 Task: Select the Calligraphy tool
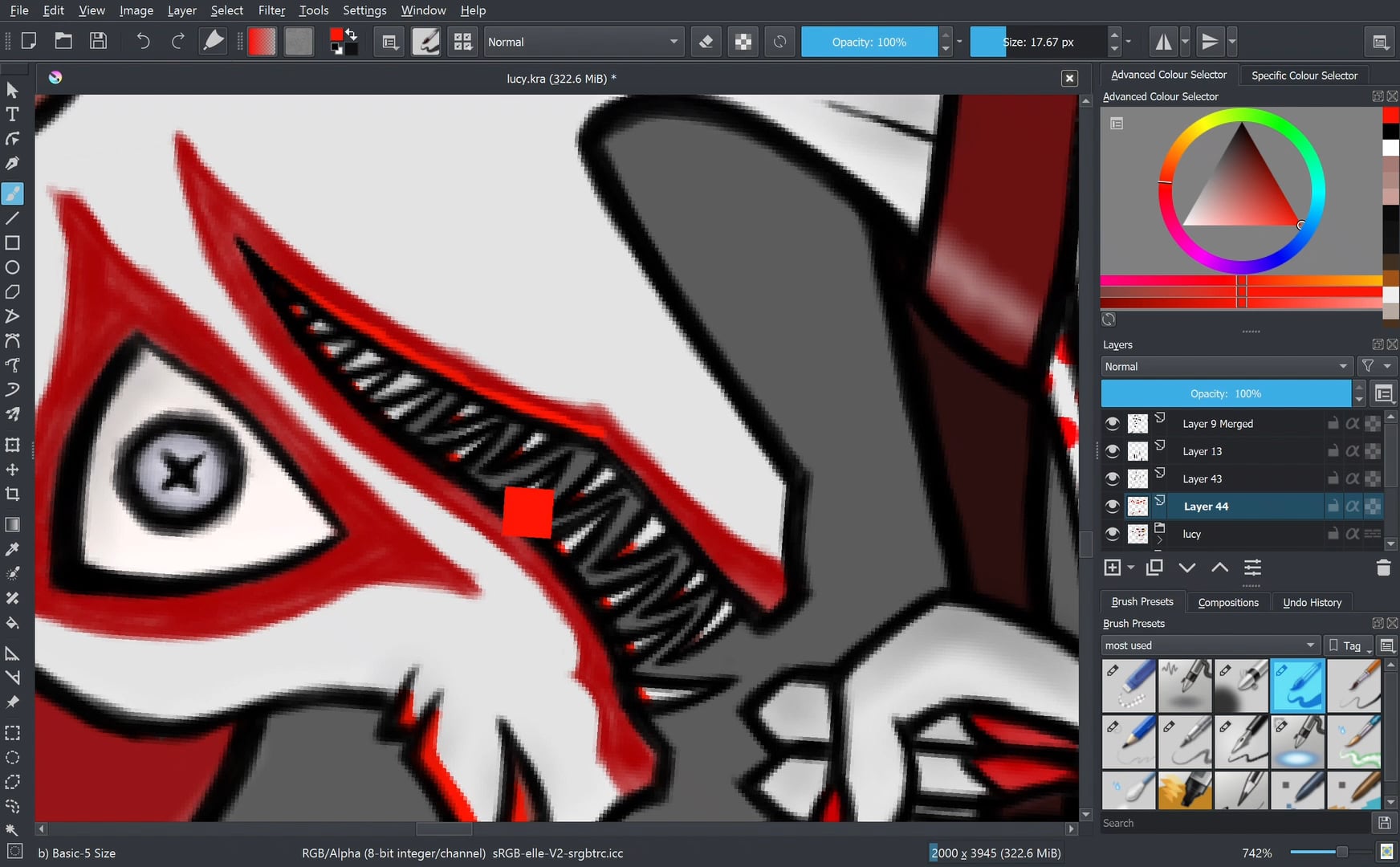point(13,163)
